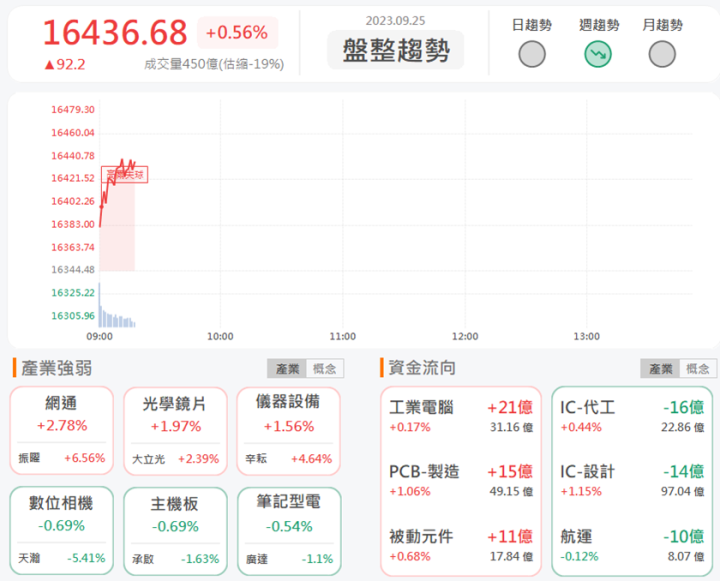The height and width of the screenshot is (581, 720).
Task: Click the index value 16436.68
Action: tap(115, 33)
